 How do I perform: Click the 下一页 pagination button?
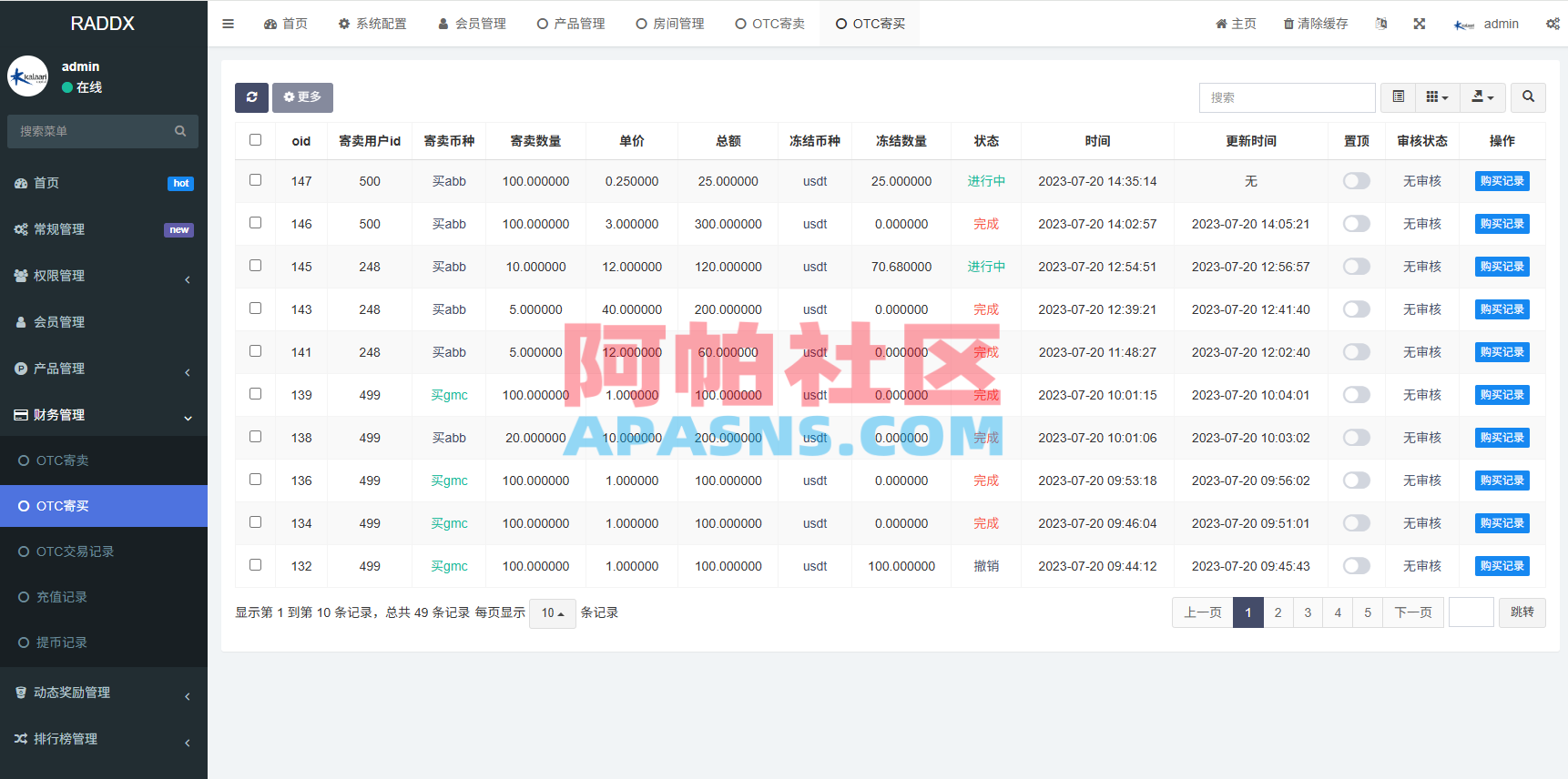1413,612
